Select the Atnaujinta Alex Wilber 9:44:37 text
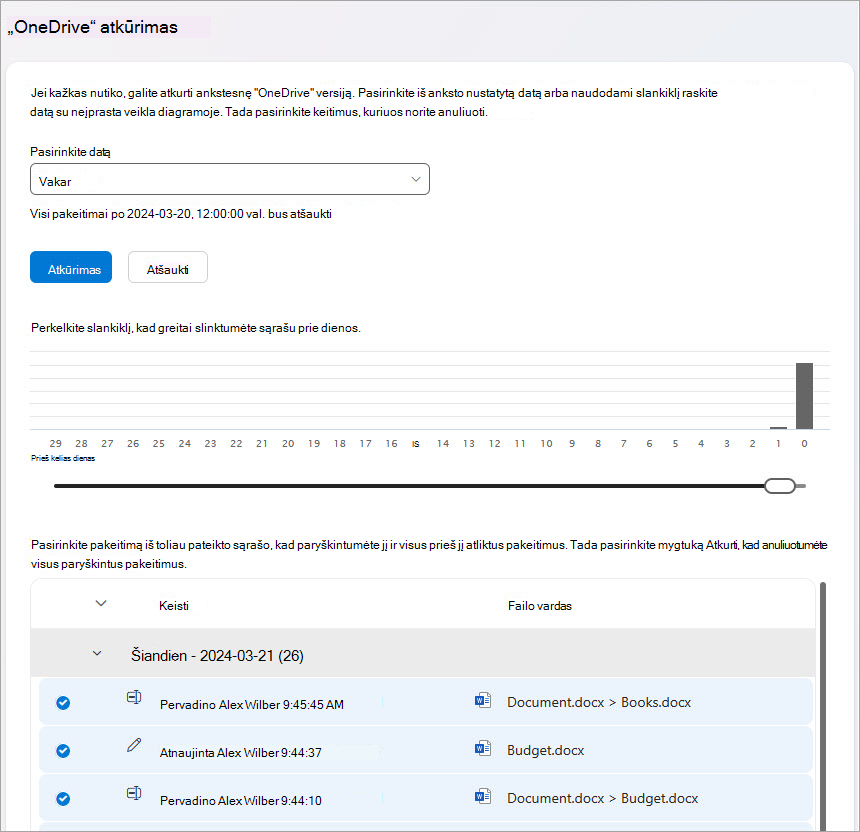This screenshot has width=860, height=832. (x=241, y=752)
